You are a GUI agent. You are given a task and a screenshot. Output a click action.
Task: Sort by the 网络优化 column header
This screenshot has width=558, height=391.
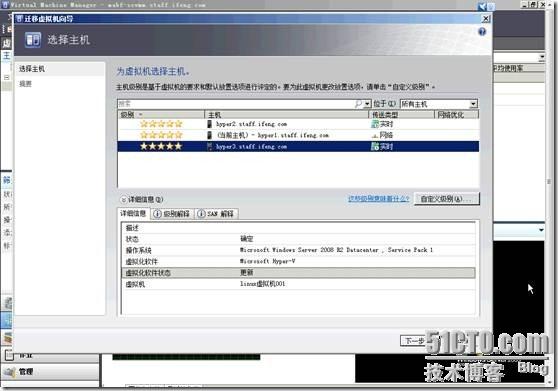tap(457, 115)
